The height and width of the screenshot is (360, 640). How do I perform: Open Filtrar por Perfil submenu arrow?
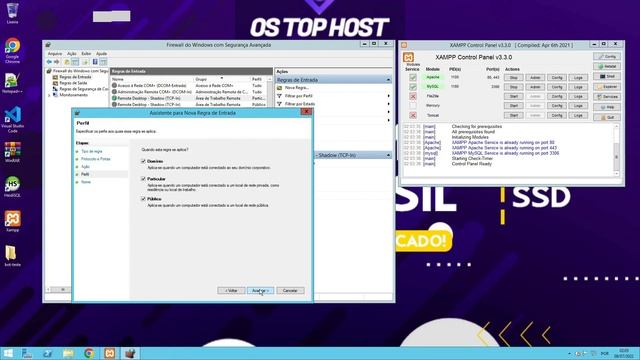click(x=388, y=96)
